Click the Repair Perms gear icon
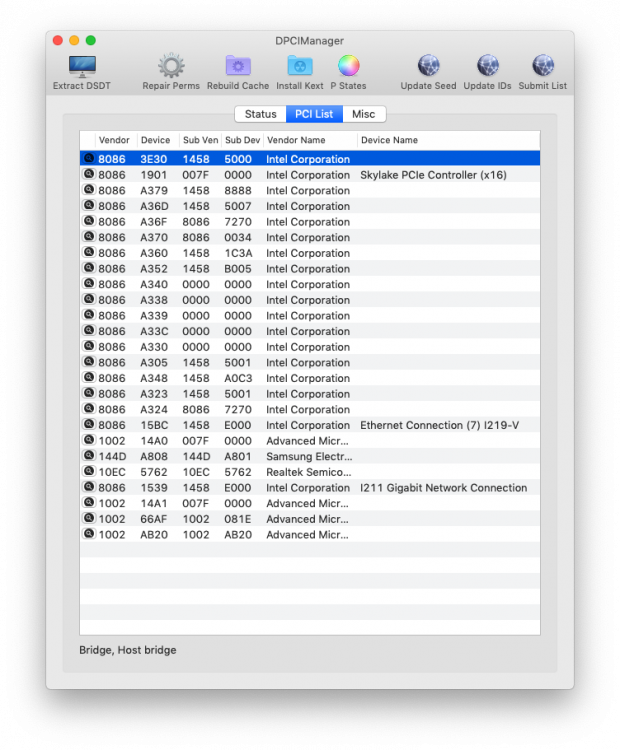The image size is (620, 750). point(171,66)
